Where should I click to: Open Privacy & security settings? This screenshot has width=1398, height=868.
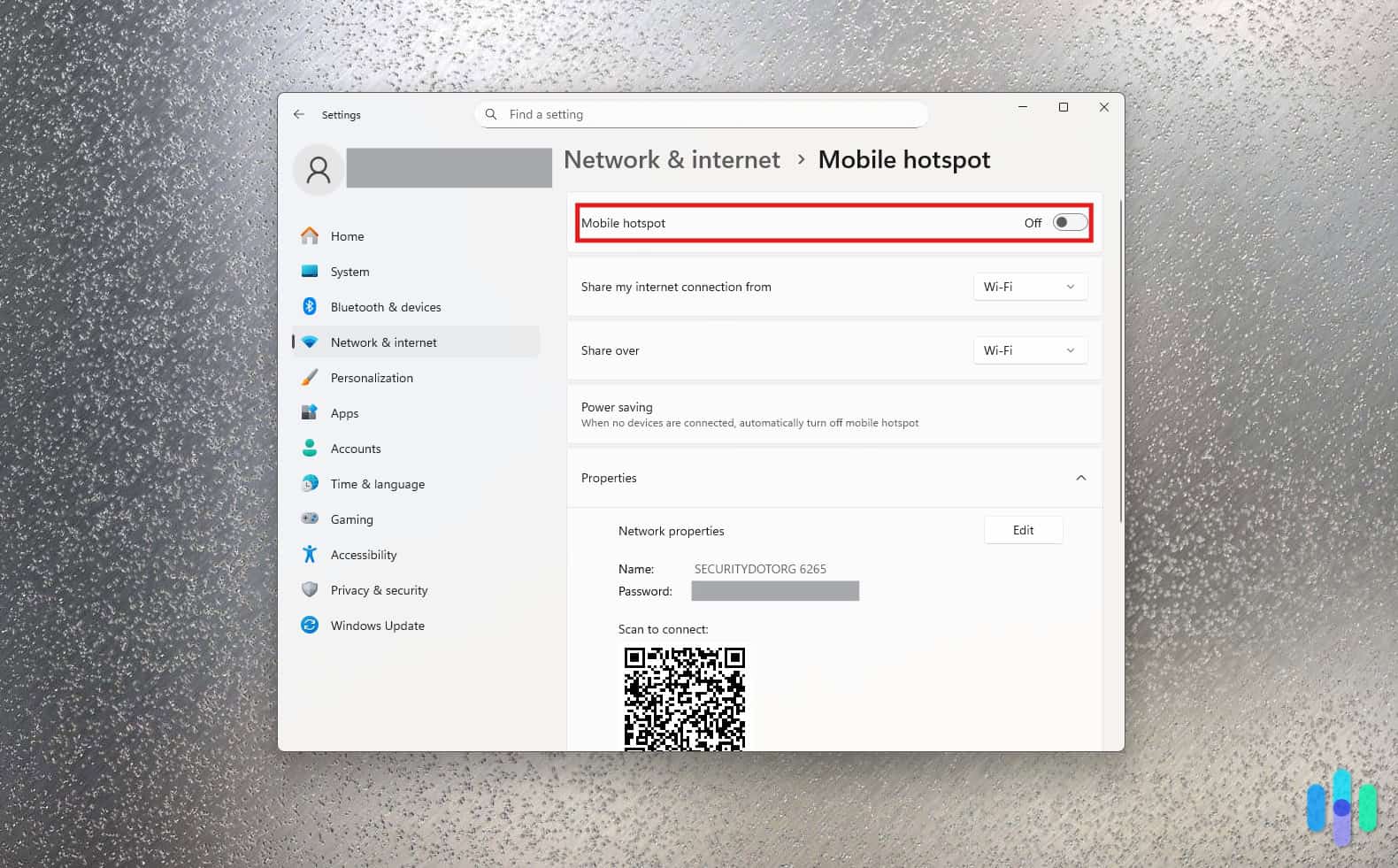click(416, 590)
